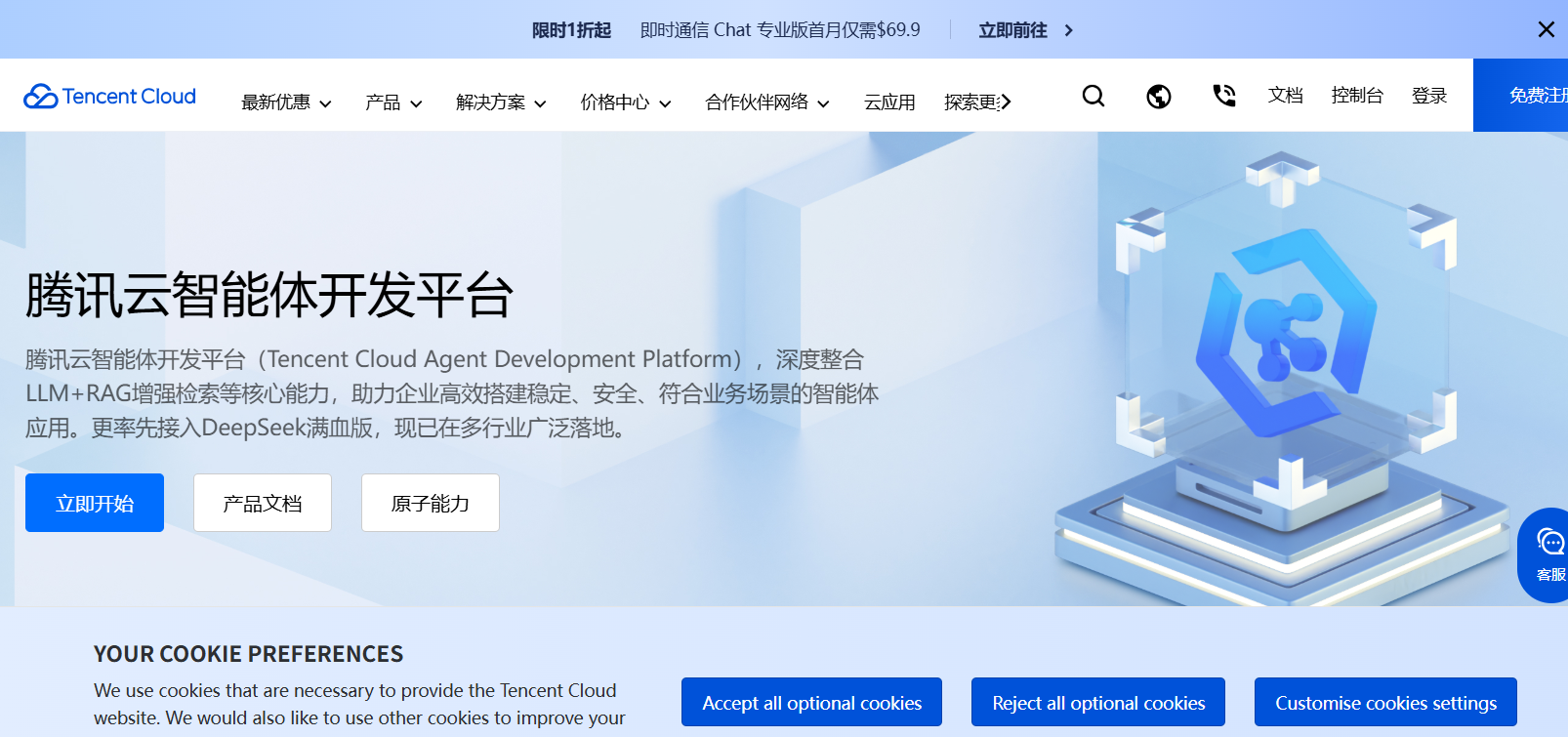Click the 立即开始 button

pyautogui.click(x=95, y=503)
